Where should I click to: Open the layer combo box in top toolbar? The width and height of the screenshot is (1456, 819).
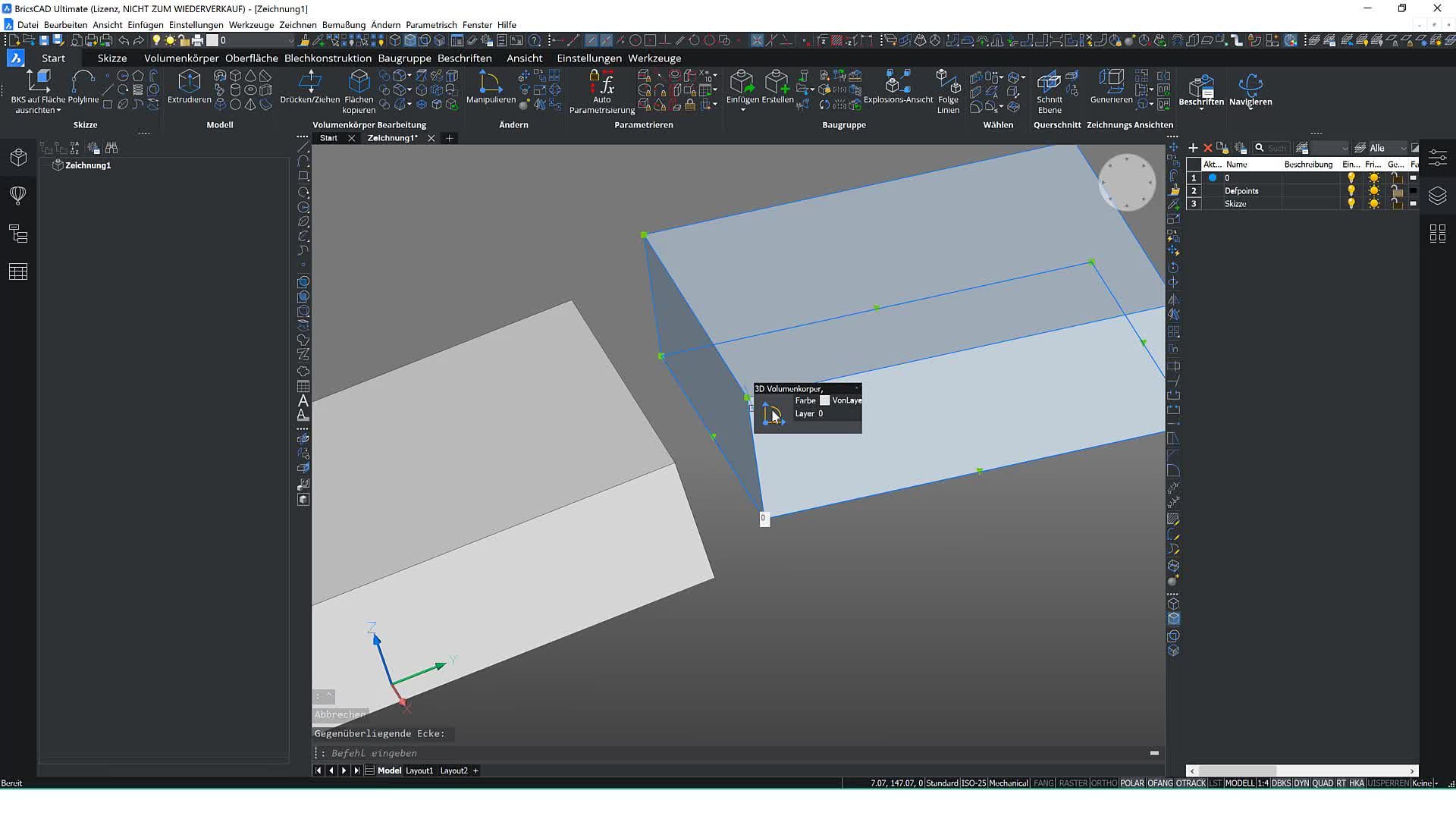[256, 40]
